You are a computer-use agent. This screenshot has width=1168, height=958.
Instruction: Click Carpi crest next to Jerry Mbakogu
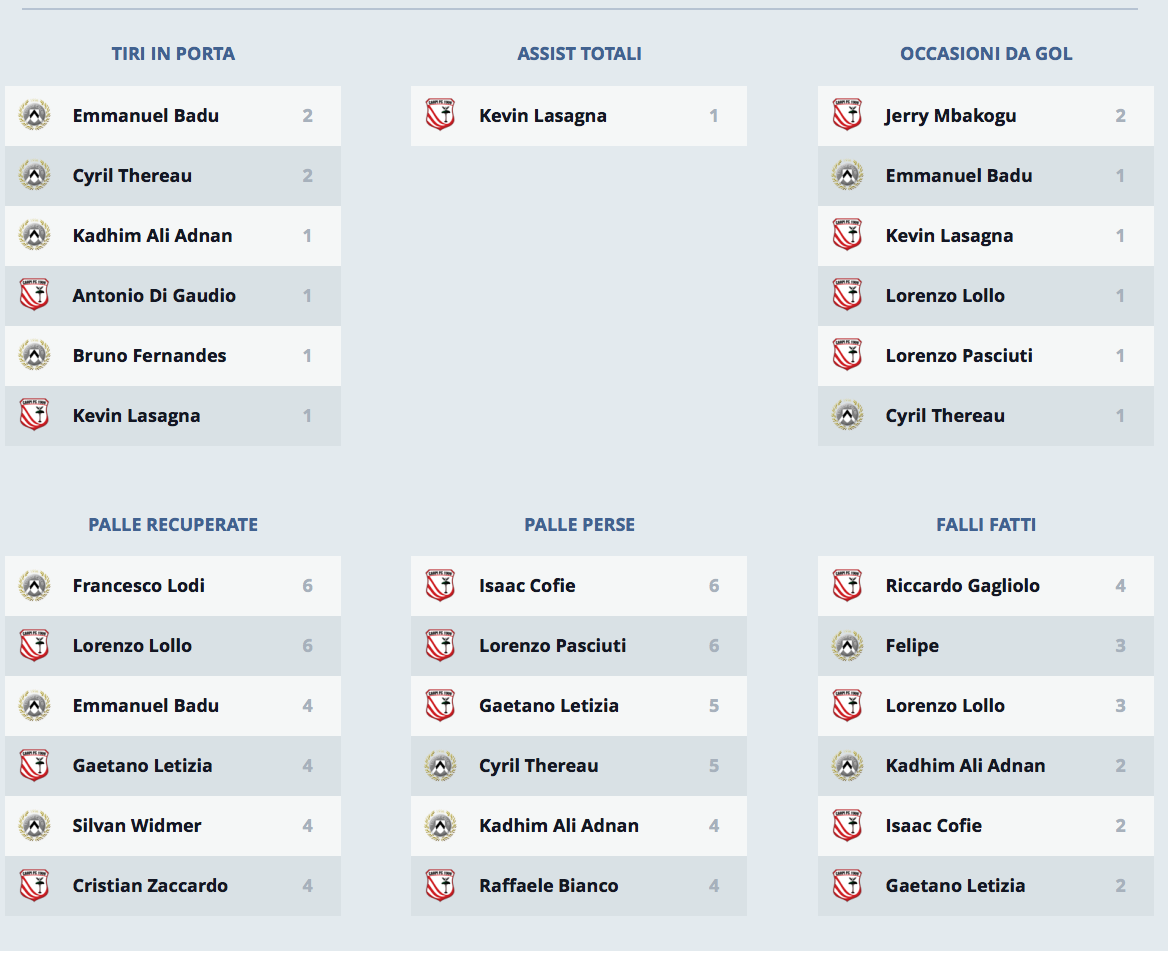[x=847, y=116]
